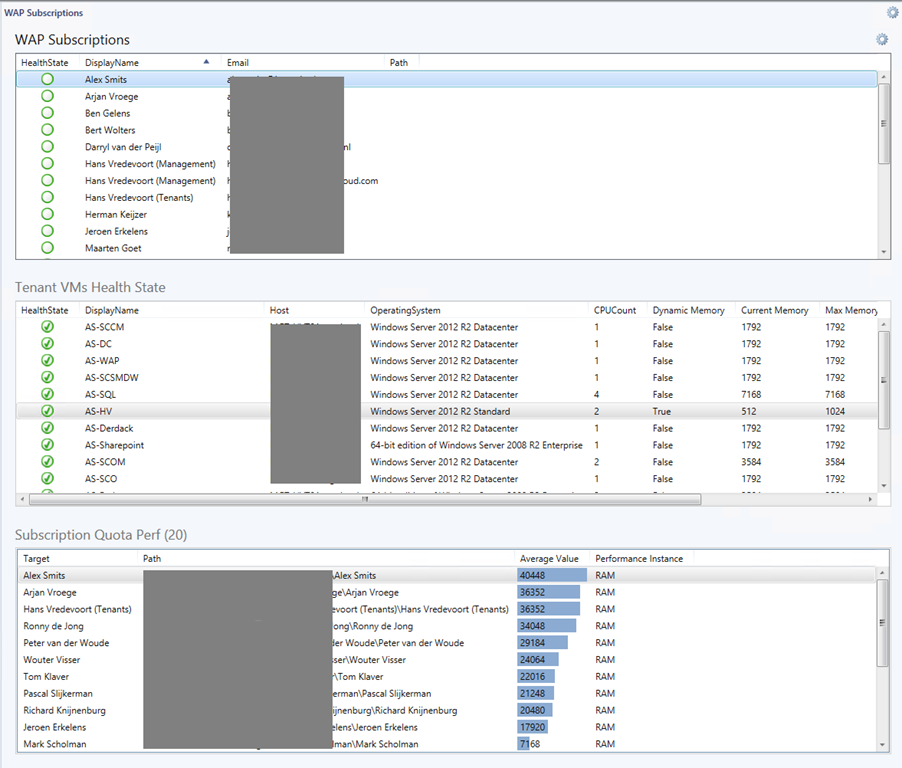Image resolution: width=902 pixels, height=768 pixels.
Task: Select the Alex Smits subscription row
Action: pos(446,79)
